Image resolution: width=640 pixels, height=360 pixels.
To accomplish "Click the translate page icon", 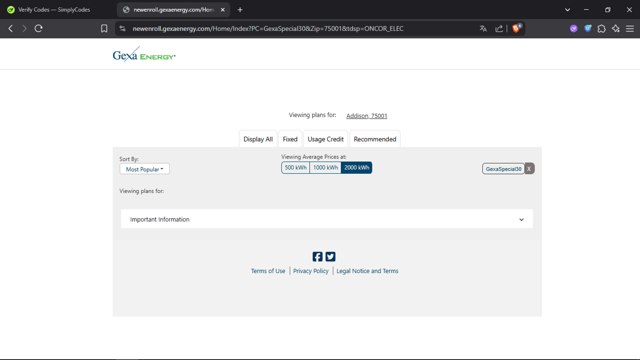I will [483, 29].
